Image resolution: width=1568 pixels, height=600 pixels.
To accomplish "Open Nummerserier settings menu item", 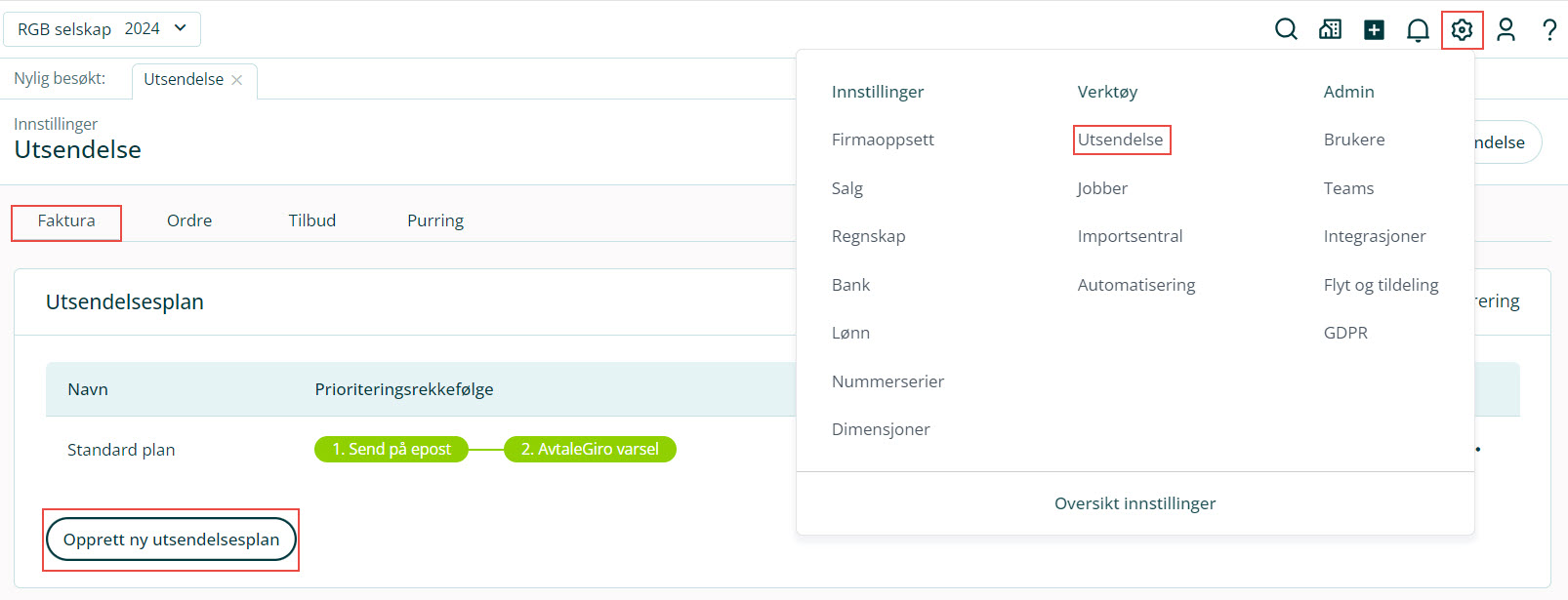I will (887, 381).
